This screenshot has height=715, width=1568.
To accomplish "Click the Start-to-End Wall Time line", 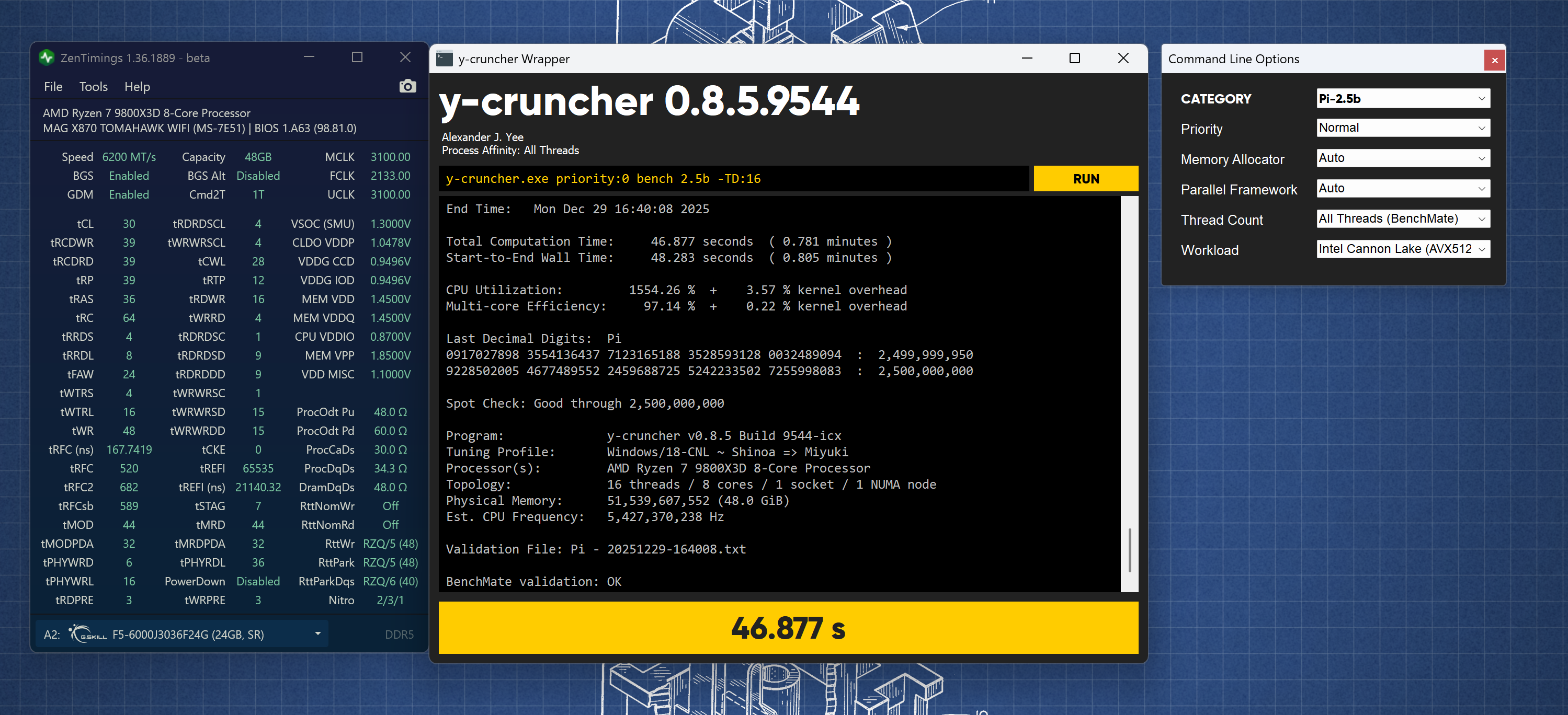I will pyautogui.click(x=669, y=258).
